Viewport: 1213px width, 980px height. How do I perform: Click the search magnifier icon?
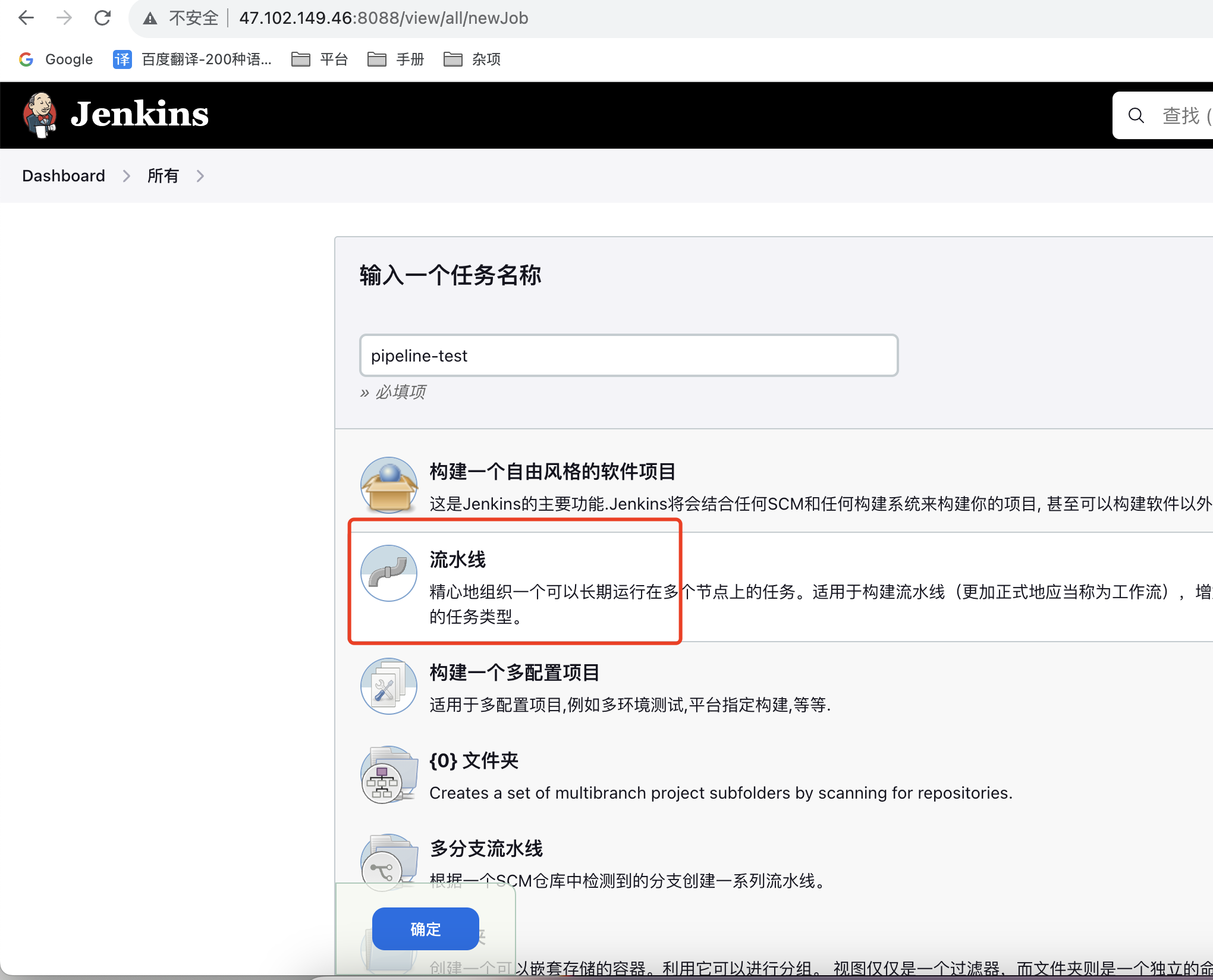click(1136, 115)
